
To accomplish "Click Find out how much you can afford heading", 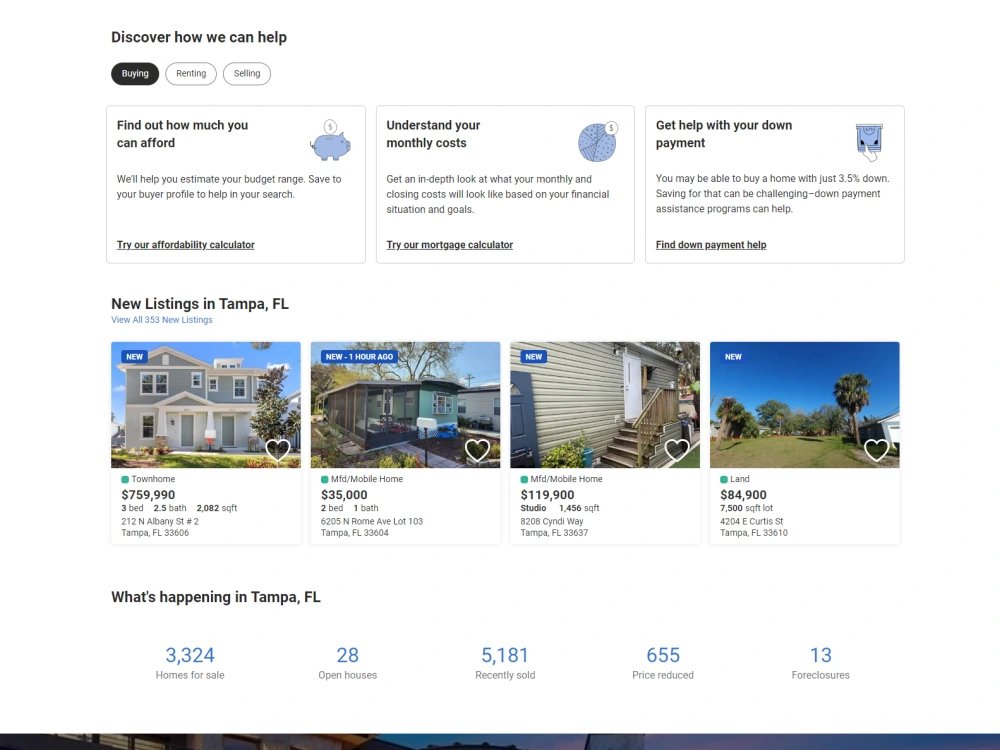I will (182, 134).
